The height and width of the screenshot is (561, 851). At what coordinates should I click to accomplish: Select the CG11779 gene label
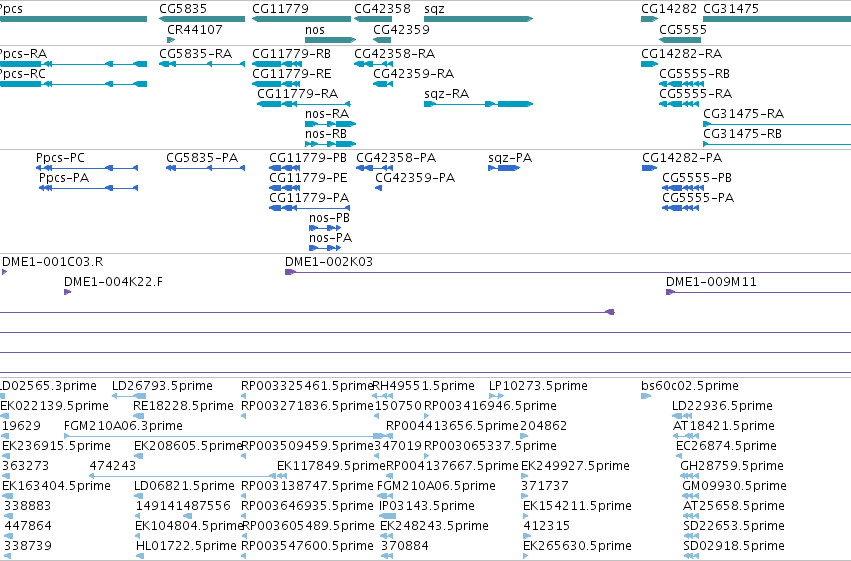coord(280,9)
